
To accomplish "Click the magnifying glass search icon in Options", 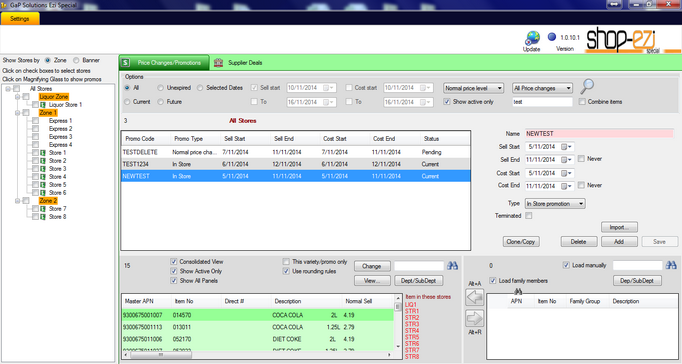I will 587,86.
